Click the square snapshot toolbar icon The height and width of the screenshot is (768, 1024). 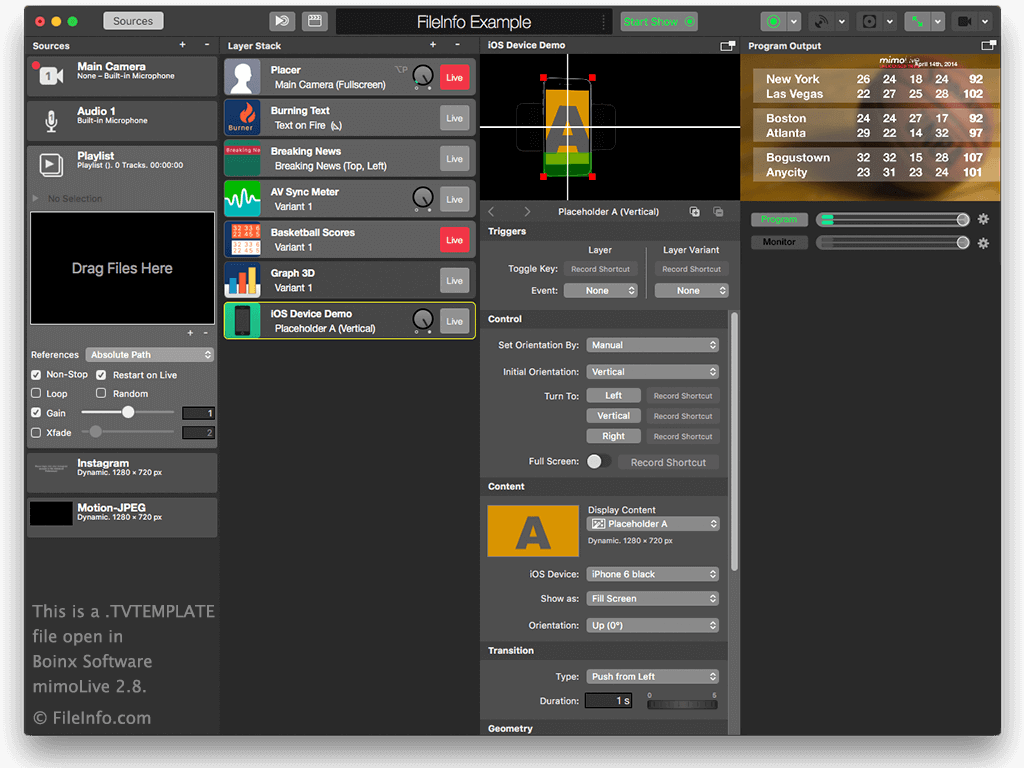(869, 22)
